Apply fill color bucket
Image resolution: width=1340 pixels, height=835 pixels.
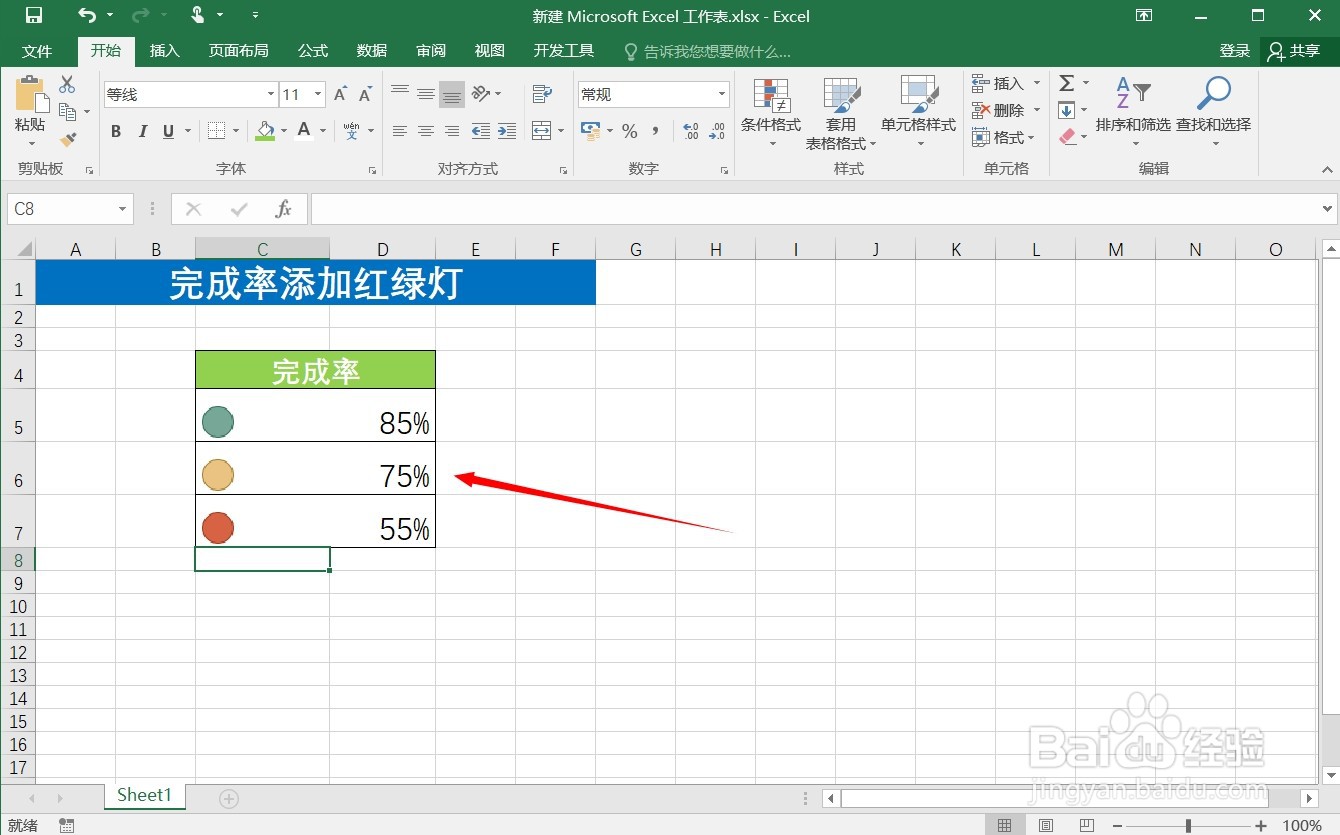point(265,131)
